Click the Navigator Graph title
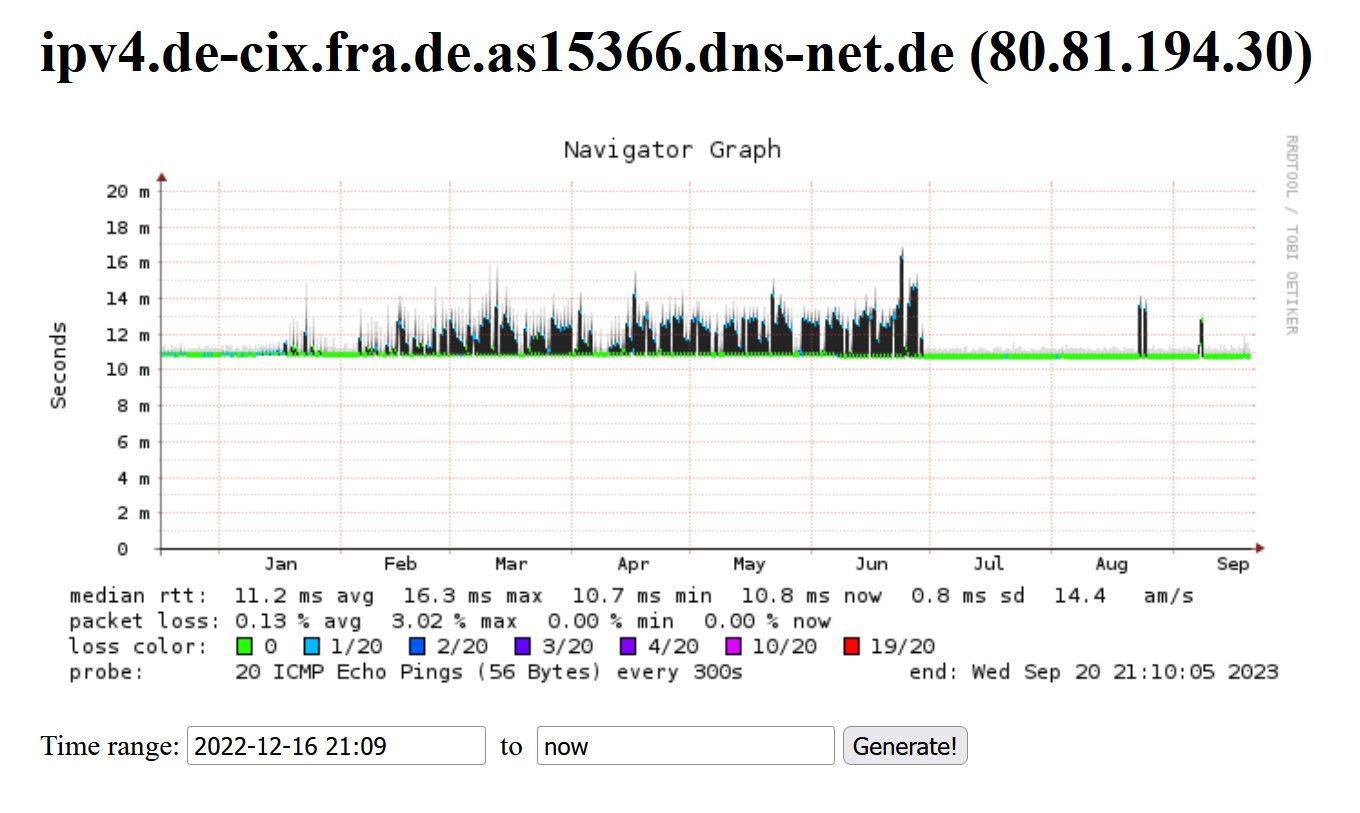 pyautogui.click(x=672, y=150)
